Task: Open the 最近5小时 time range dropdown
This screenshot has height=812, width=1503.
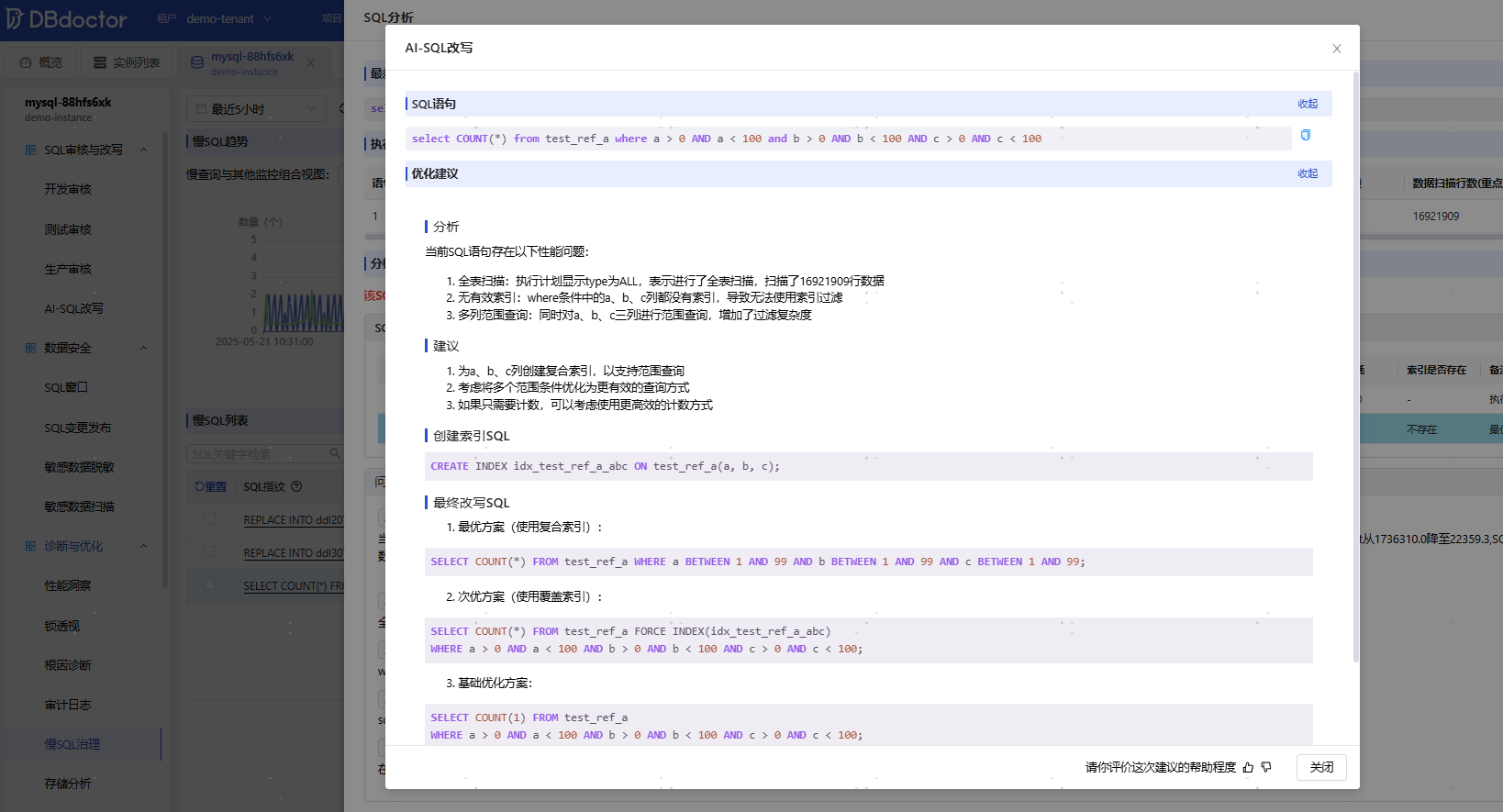Action: coord(257,109)
